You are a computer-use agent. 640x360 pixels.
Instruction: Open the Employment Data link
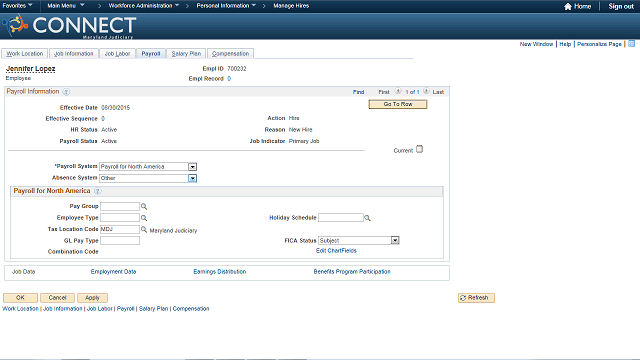[x=113, y=271]
